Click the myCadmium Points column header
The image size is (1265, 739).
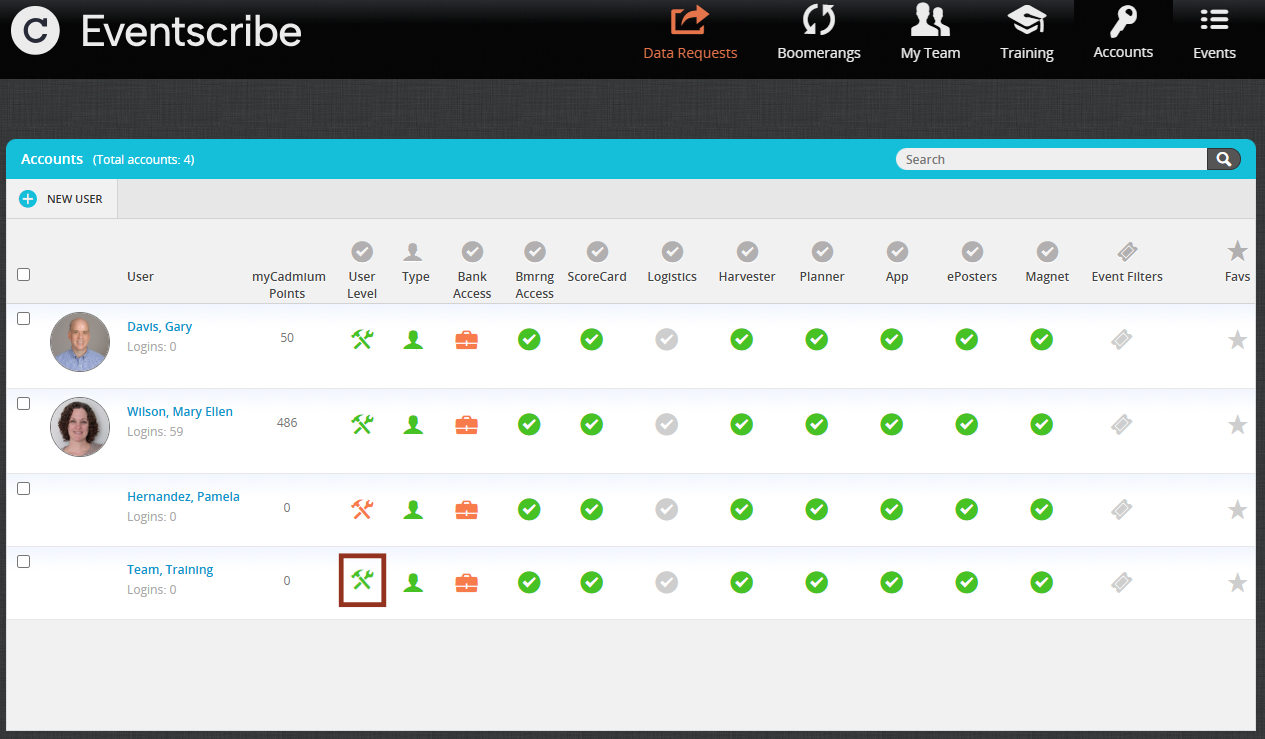(x=288, y=285)
